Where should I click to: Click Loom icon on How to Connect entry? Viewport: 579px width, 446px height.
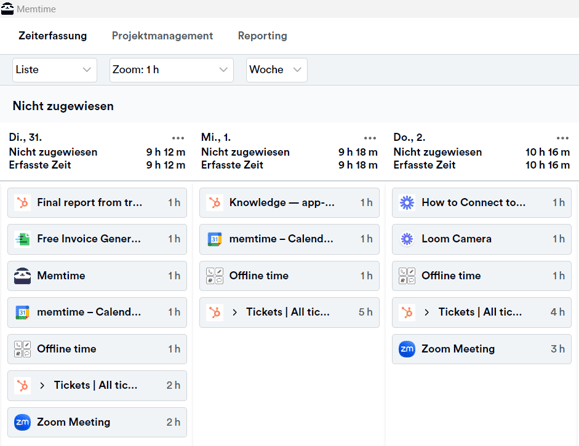[407, 203]
